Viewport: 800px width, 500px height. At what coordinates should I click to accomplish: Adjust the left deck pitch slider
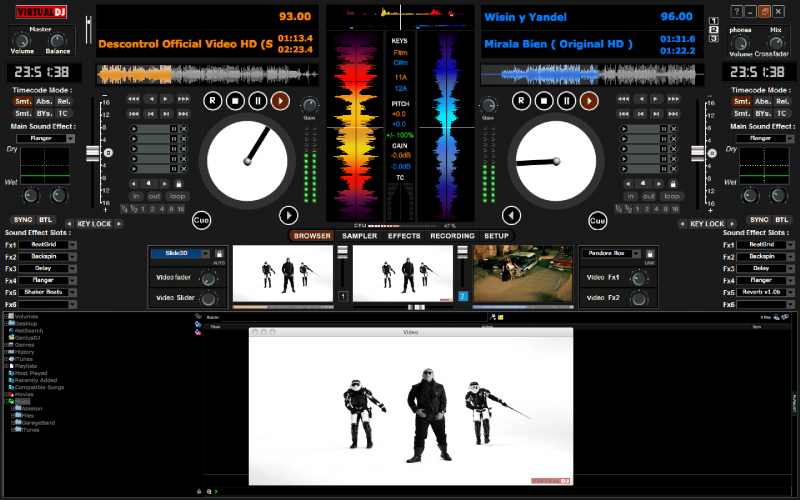point(92,153)
